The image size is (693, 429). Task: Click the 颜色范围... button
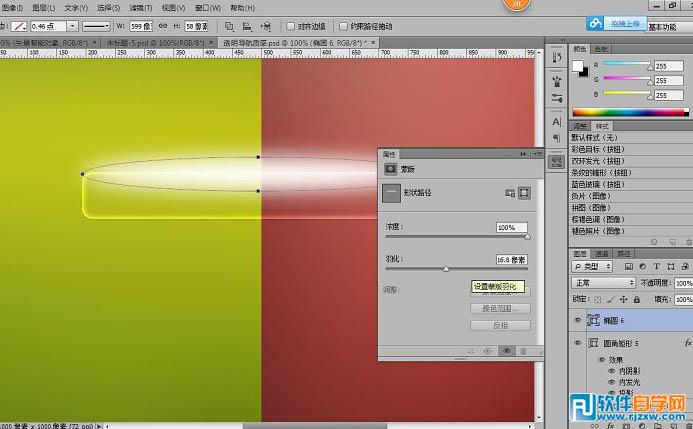click(500, 308)
